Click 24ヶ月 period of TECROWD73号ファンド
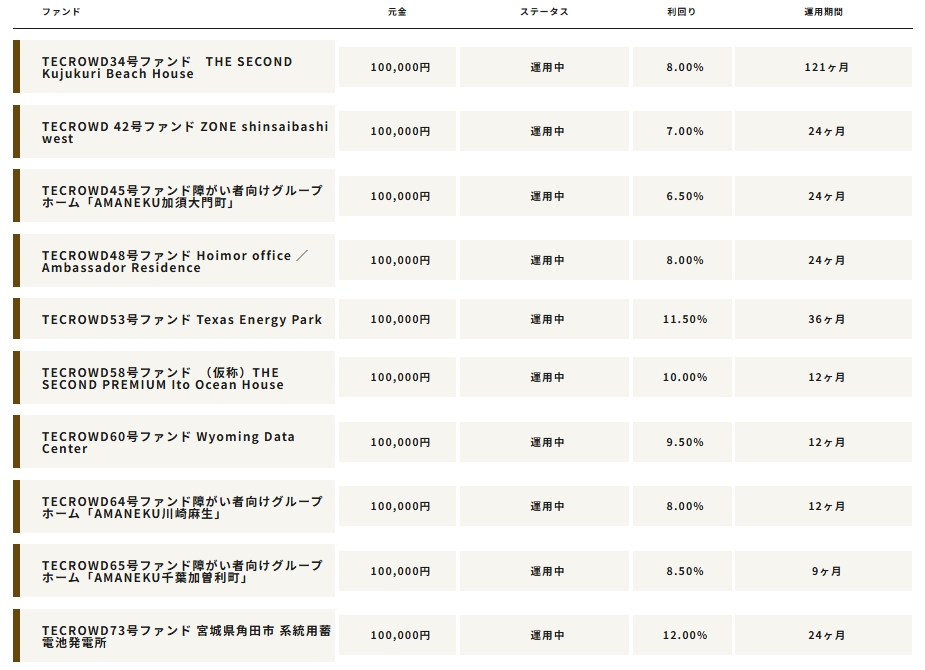Image resolution: width=925 pixels, height=670 pixels. click(824, 635)
